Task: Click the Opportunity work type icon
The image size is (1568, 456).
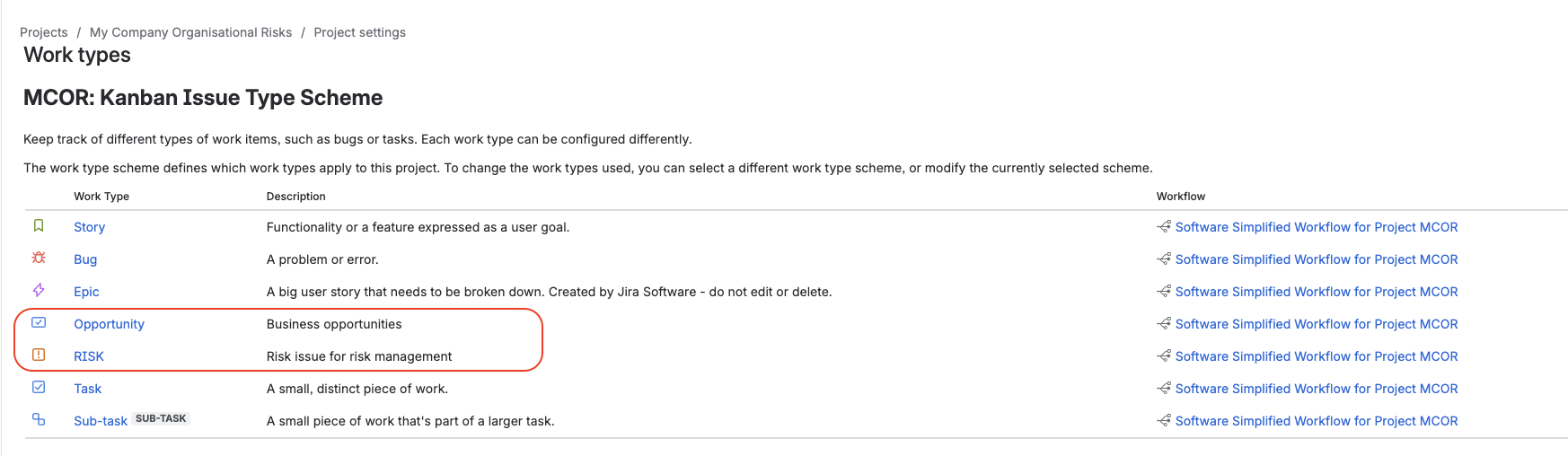Action: tap(39, 322)
